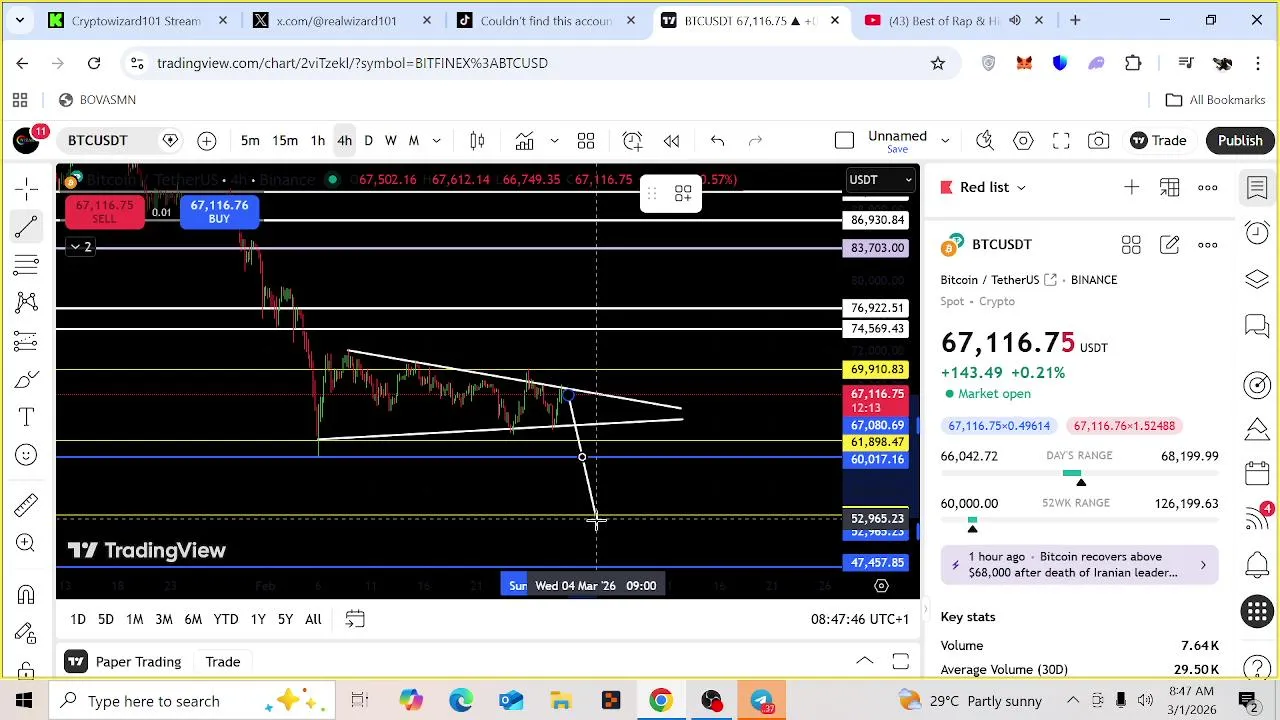Open the candlestick chart type selector
This screenshot has width=1280, height=720.
(x=478, y=141)
